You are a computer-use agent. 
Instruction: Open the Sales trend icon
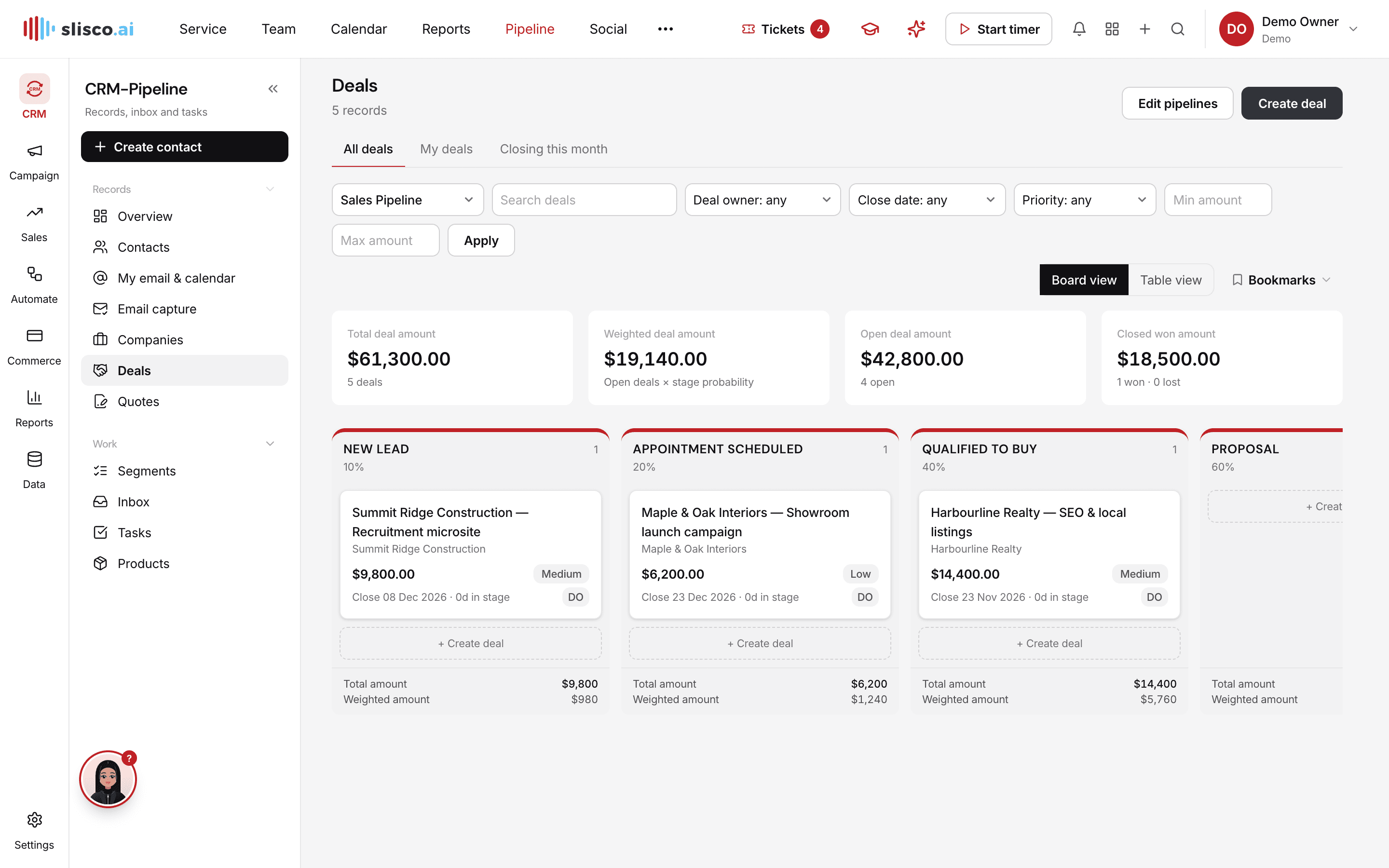click(34, 212)
